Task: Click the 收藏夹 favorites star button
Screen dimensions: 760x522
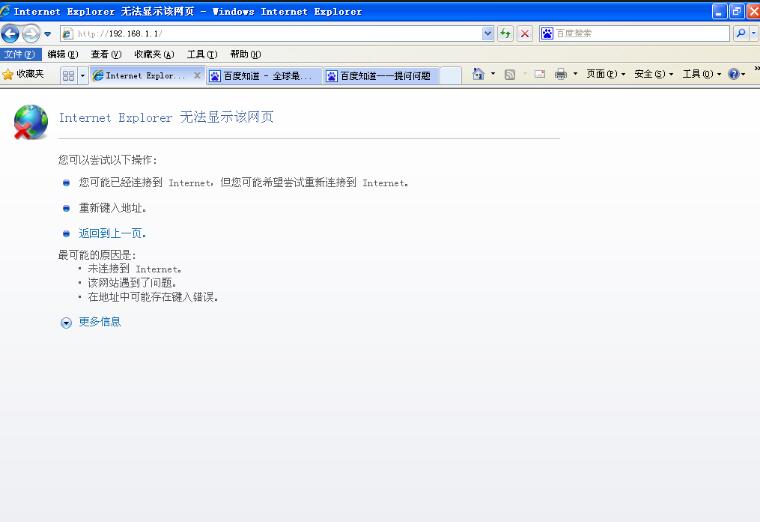Action: click(23, 74)
